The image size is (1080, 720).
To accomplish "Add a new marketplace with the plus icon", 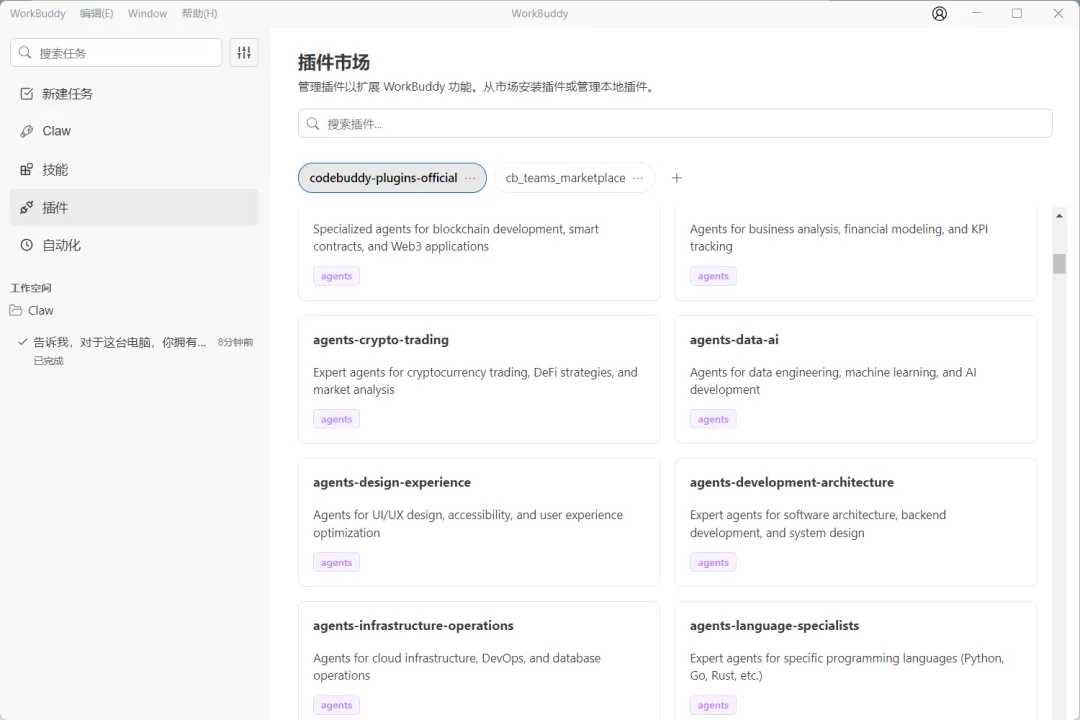I will (x=676, y=178).
